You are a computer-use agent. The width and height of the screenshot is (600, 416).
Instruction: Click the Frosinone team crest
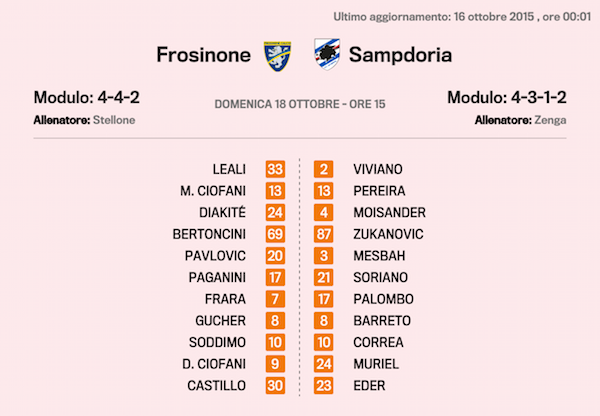pyautogui.click(x=277, y=54)
